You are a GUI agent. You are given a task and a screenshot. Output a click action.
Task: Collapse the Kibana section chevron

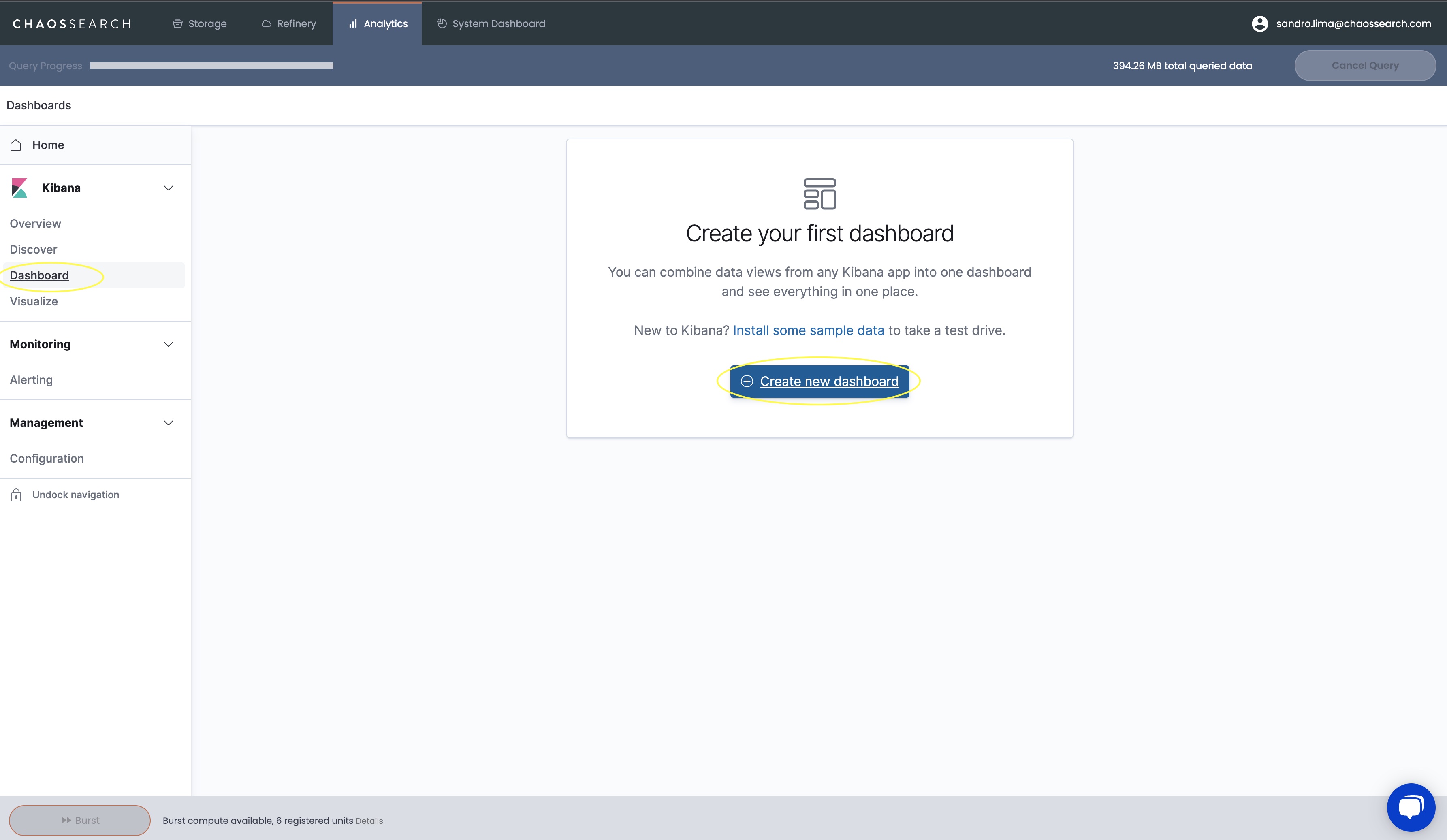168,188
